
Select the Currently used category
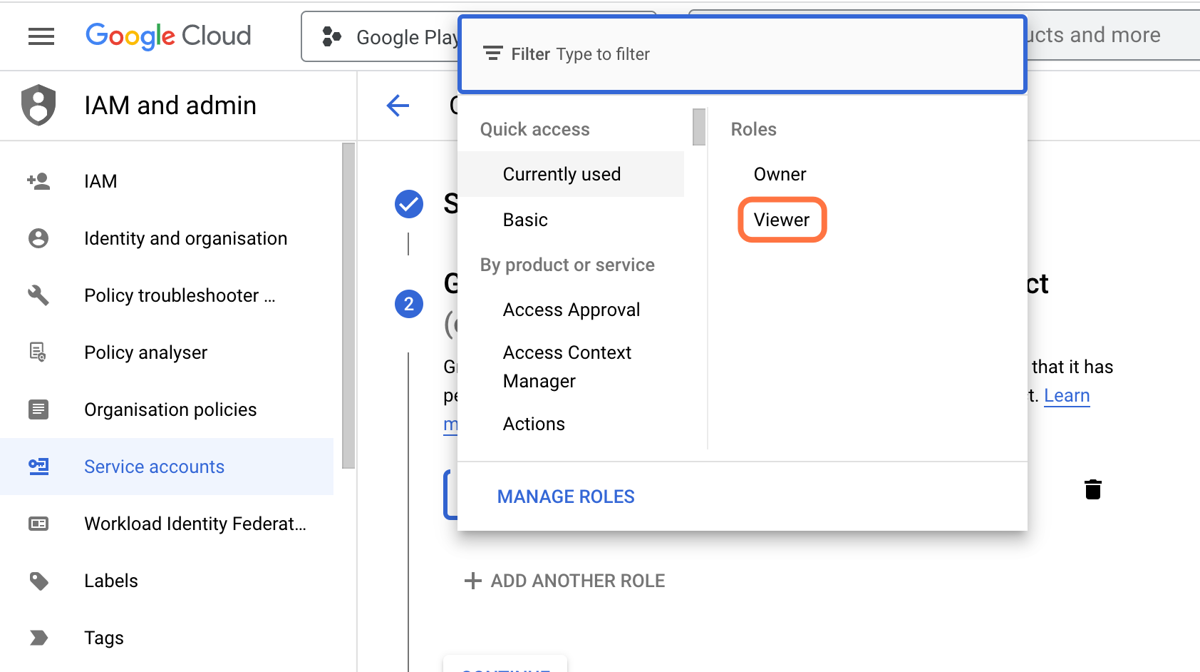571,174
